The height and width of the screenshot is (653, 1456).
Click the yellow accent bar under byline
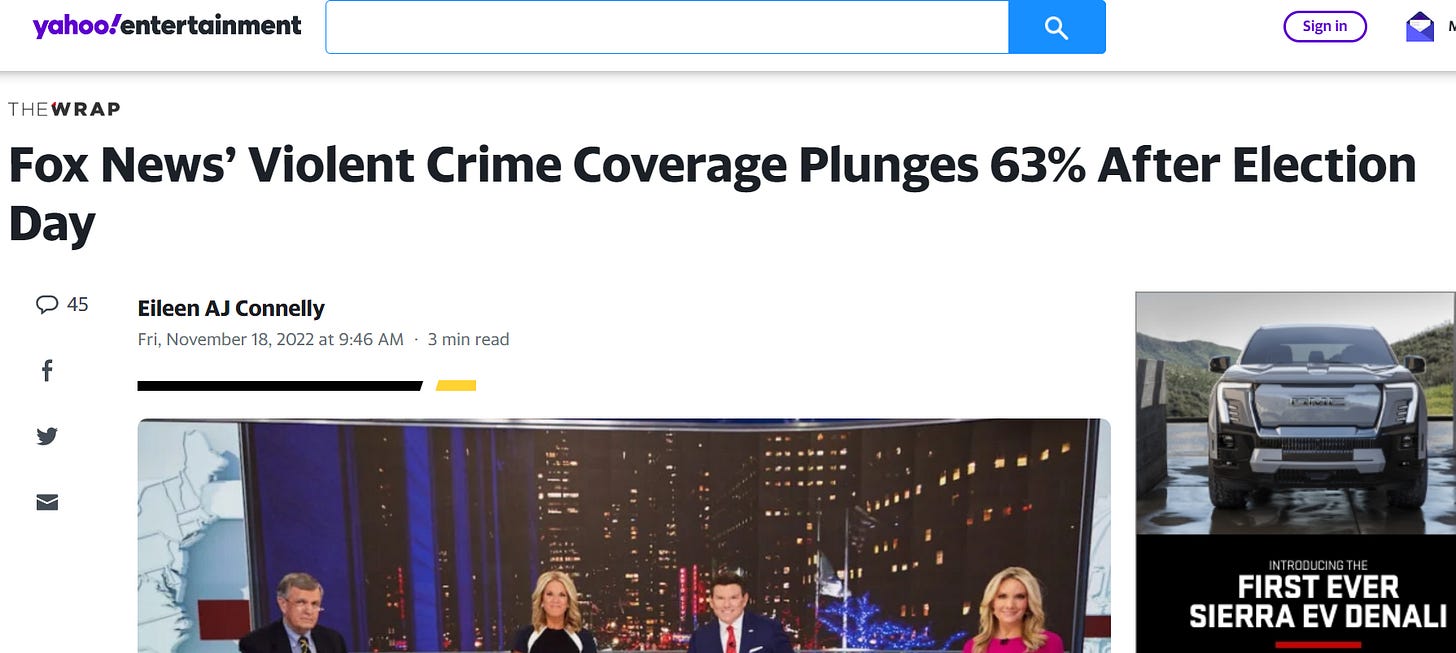pos(456,386)
